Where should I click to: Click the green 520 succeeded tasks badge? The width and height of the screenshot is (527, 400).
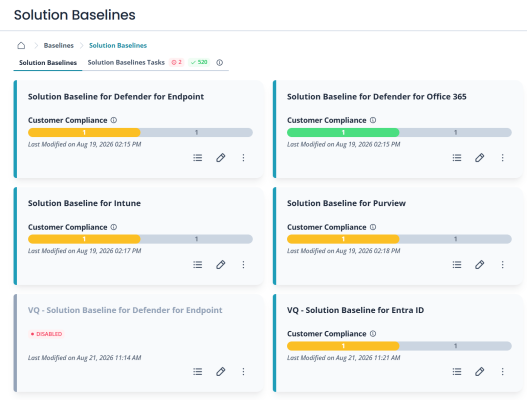click(x=199, y=63)
